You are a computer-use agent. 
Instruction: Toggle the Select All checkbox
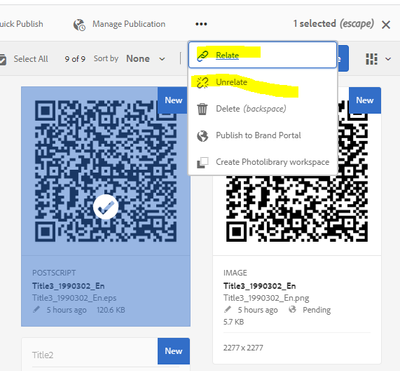click(3, 59)
